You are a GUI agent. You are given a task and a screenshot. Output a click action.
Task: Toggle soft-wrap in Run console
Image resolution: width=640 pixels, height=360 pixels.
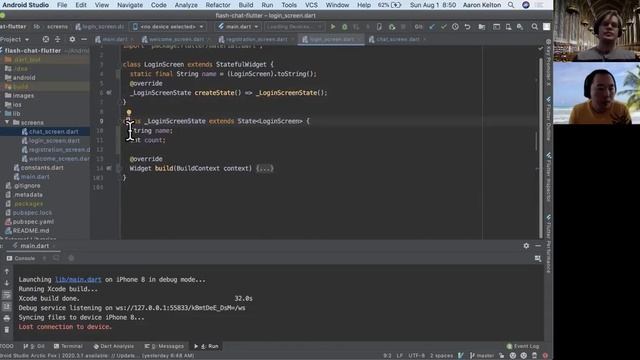[x=7, y=294]
